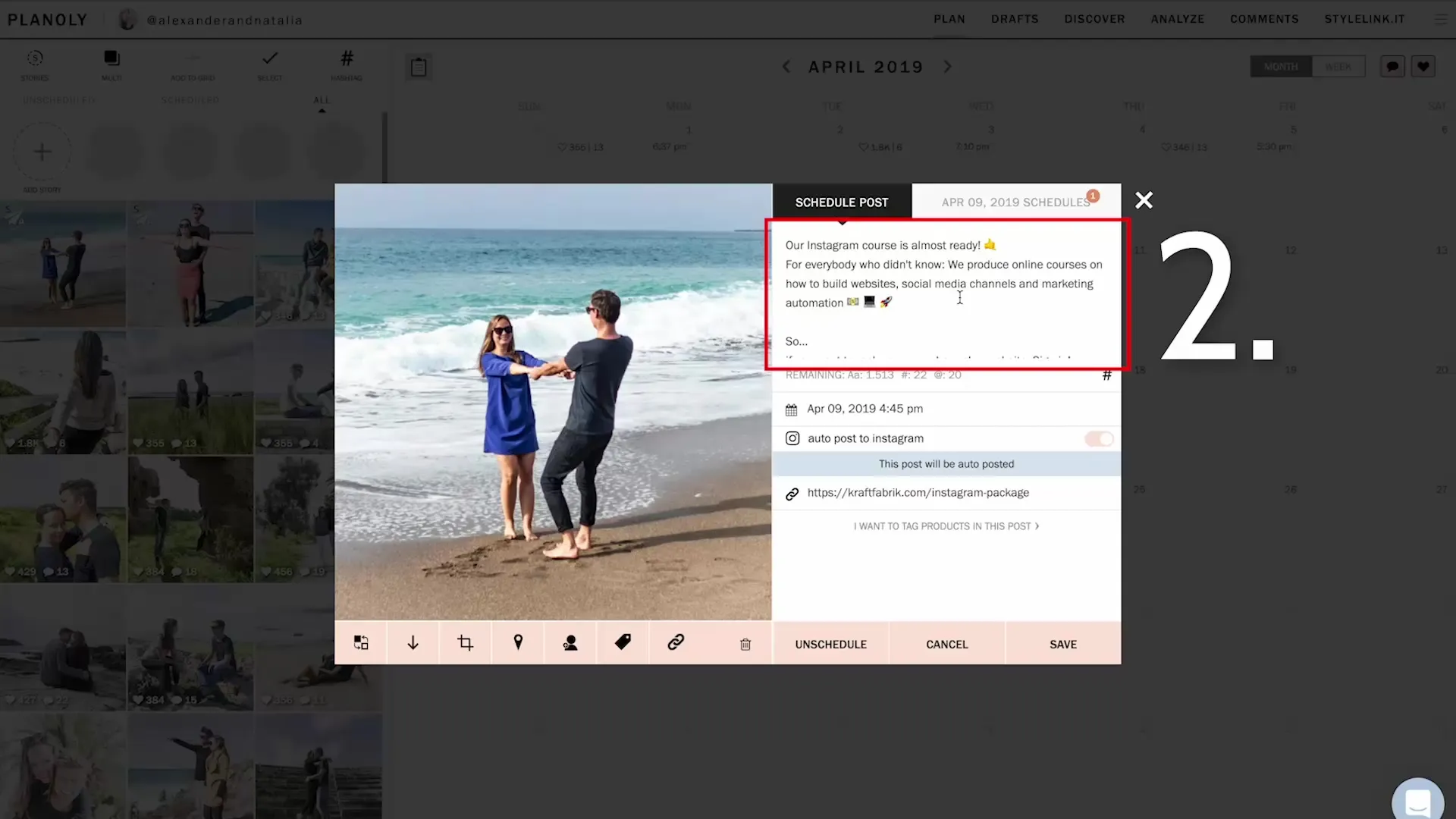Click the Unschedule button
1456x819 pixels.
click(831, 644)
